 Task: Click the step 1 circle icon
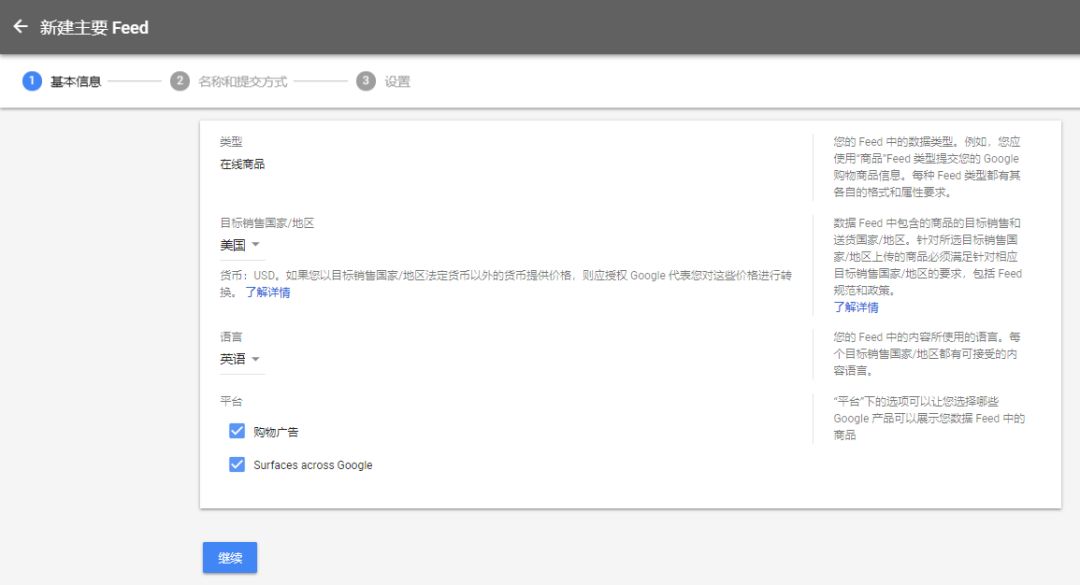click(x=29, y=81)
